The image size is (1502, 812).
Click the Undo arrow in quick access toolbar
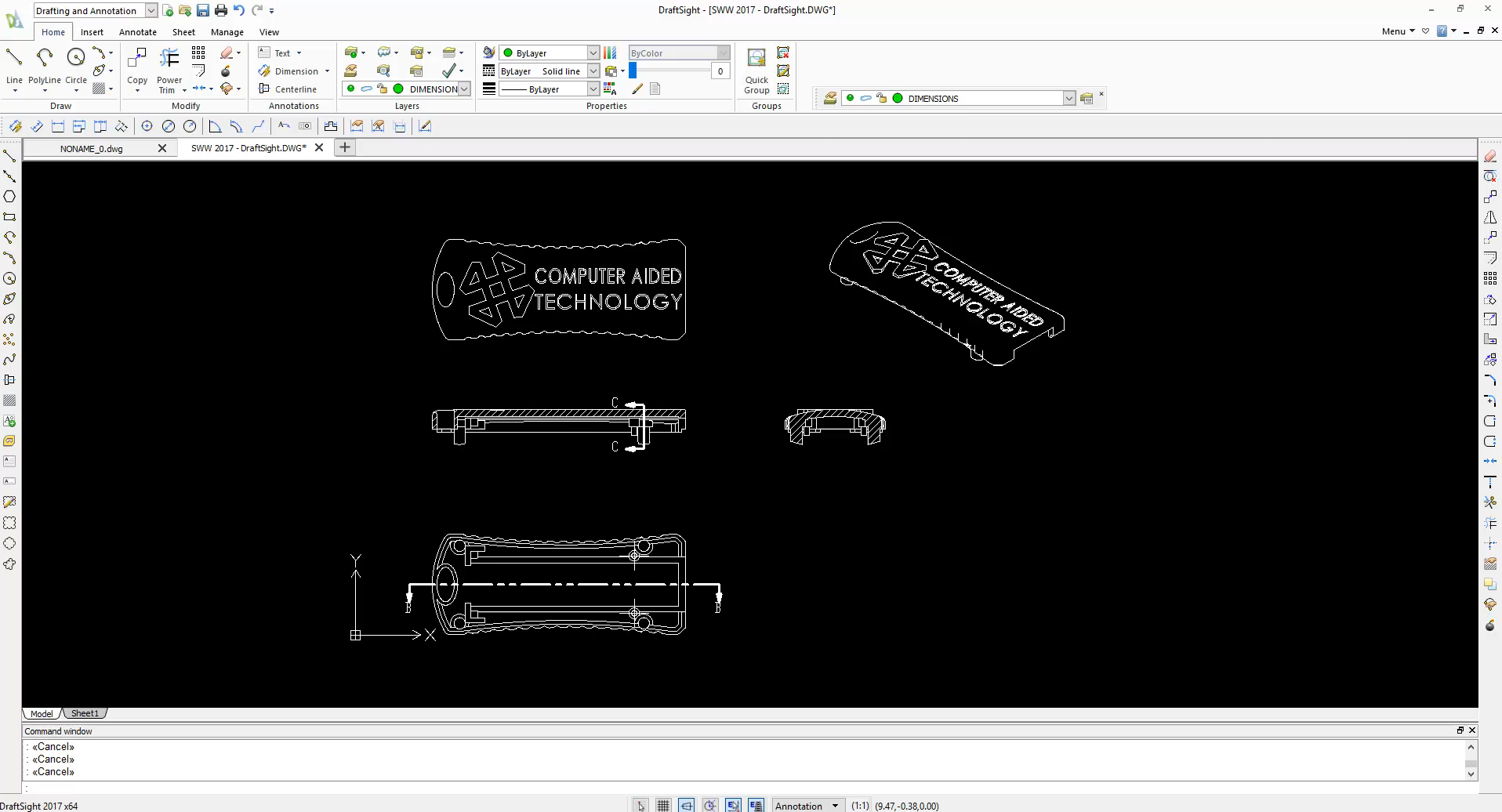click(x=239, y=10)
